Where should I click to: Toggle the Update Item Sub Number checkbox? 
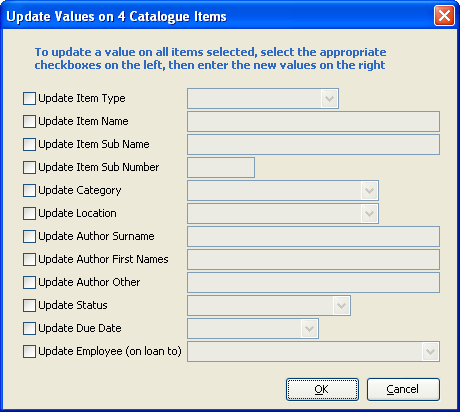pos(29,168)
